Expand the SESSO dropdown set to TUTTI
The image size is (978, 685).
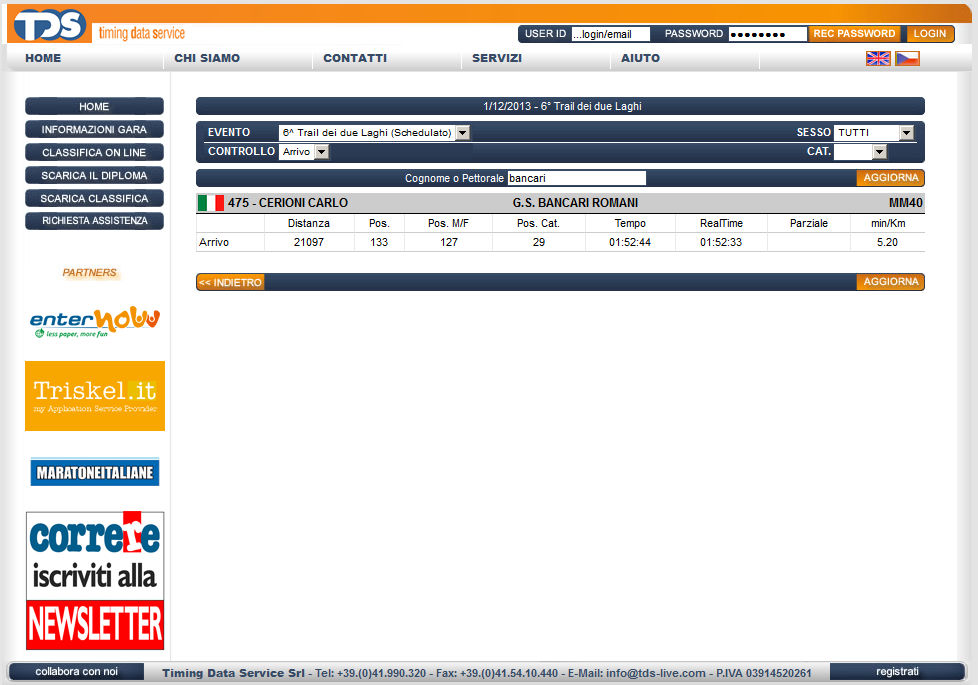[906, 133]
